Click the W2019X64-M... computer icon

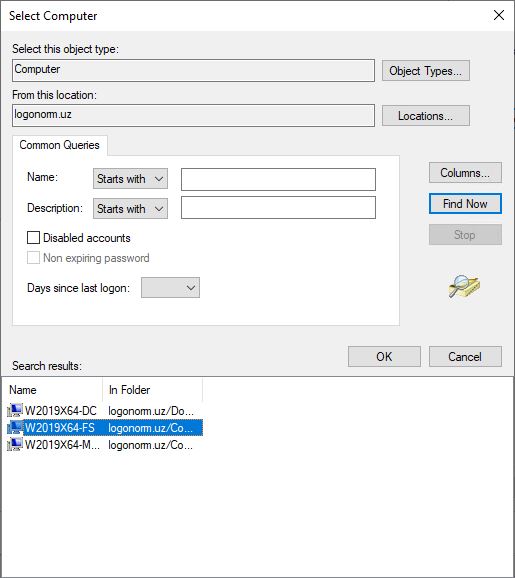click(15, 445)
